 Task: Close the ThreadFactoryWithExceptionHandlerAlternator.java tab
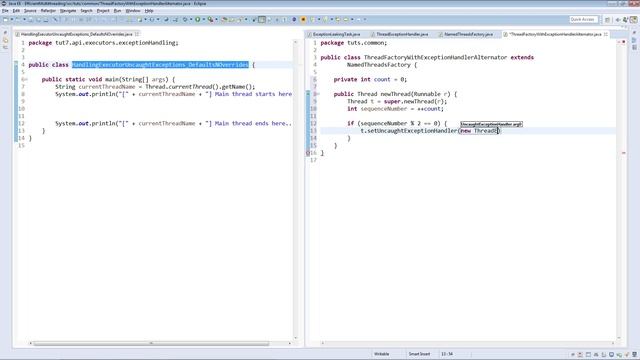pyautogui.click(x=606, y=34)
